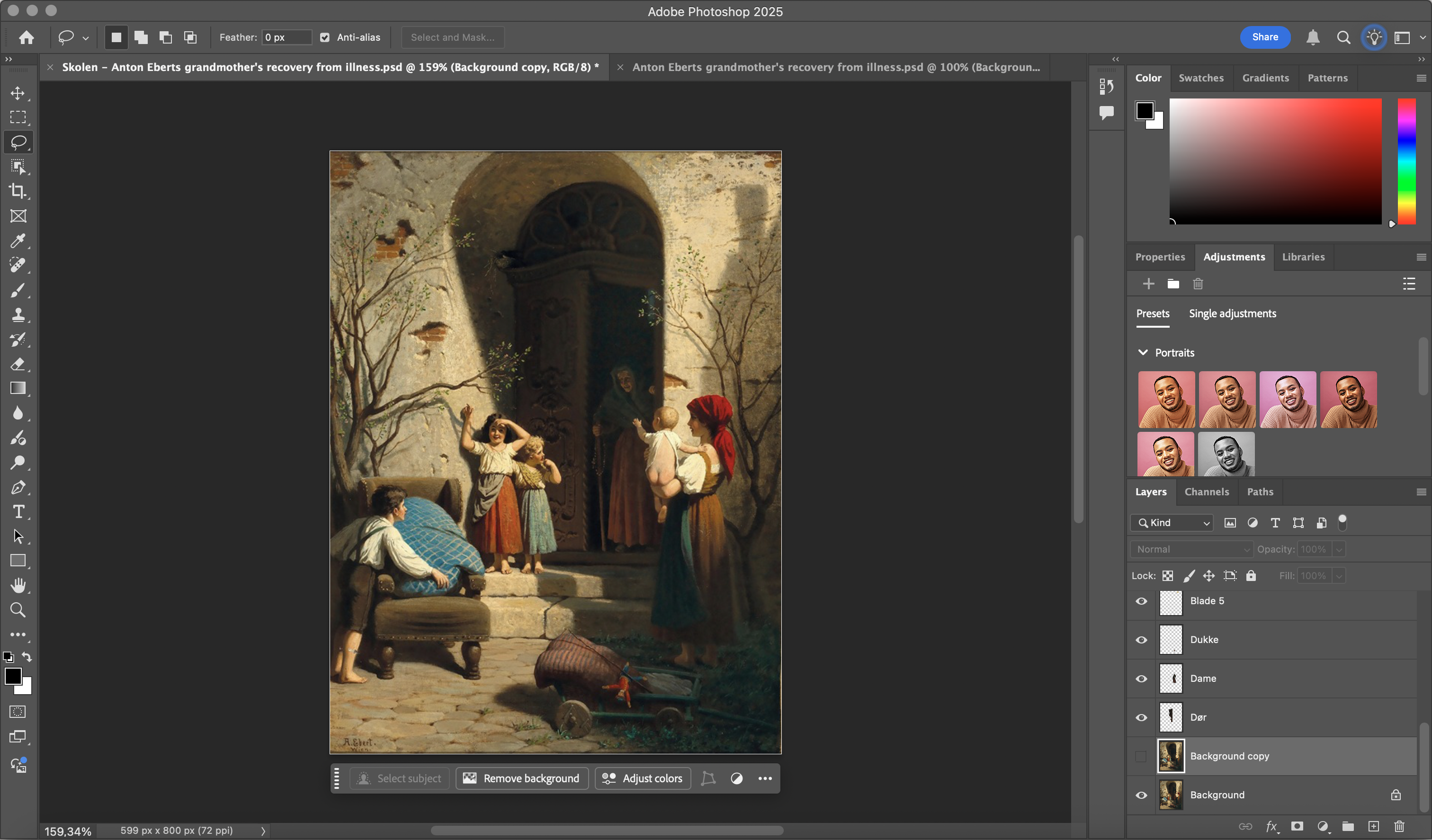Open the blend mode Normal dropdown

coord(1191,550)
